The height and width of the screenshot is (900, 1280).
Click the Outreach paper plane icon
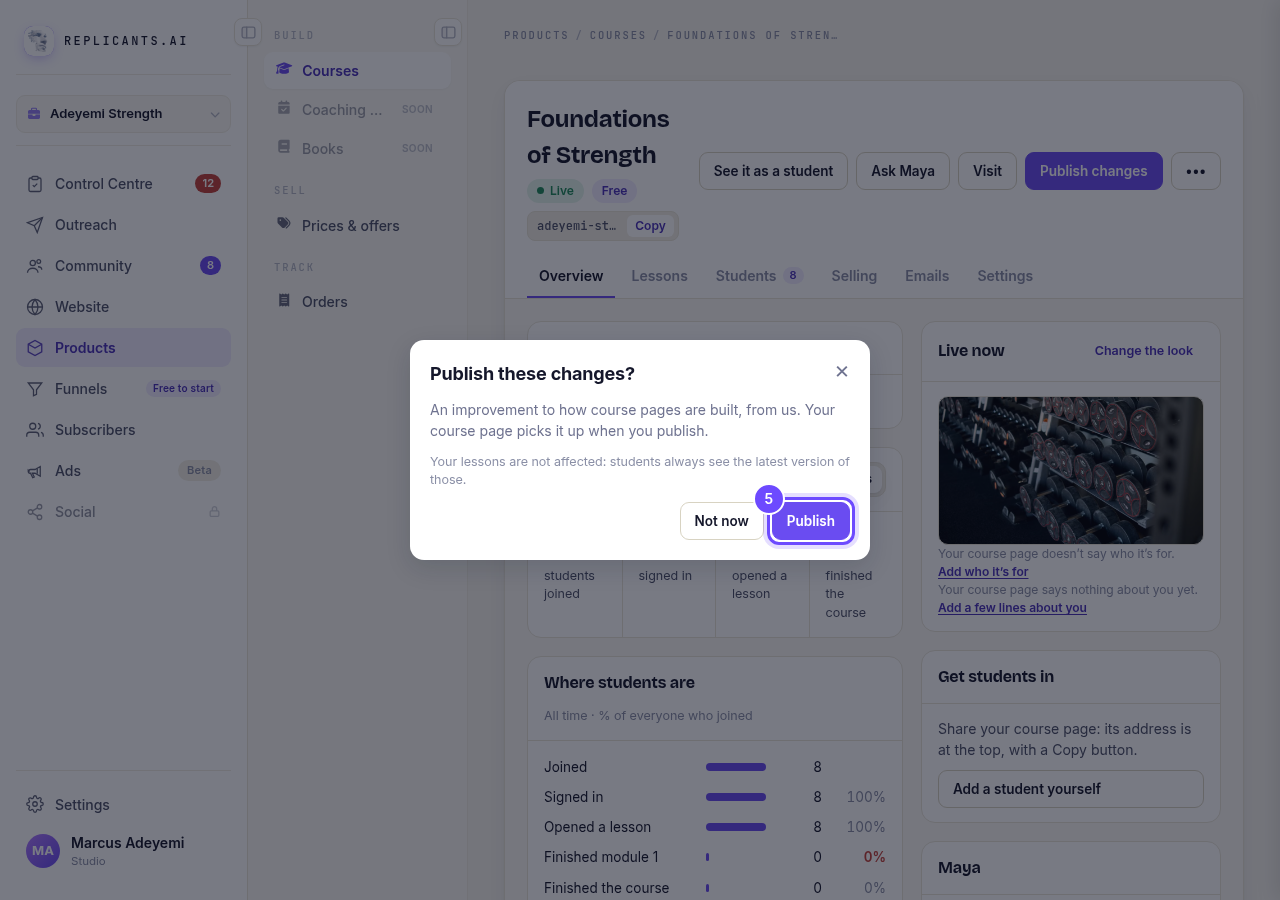point(35,225)
